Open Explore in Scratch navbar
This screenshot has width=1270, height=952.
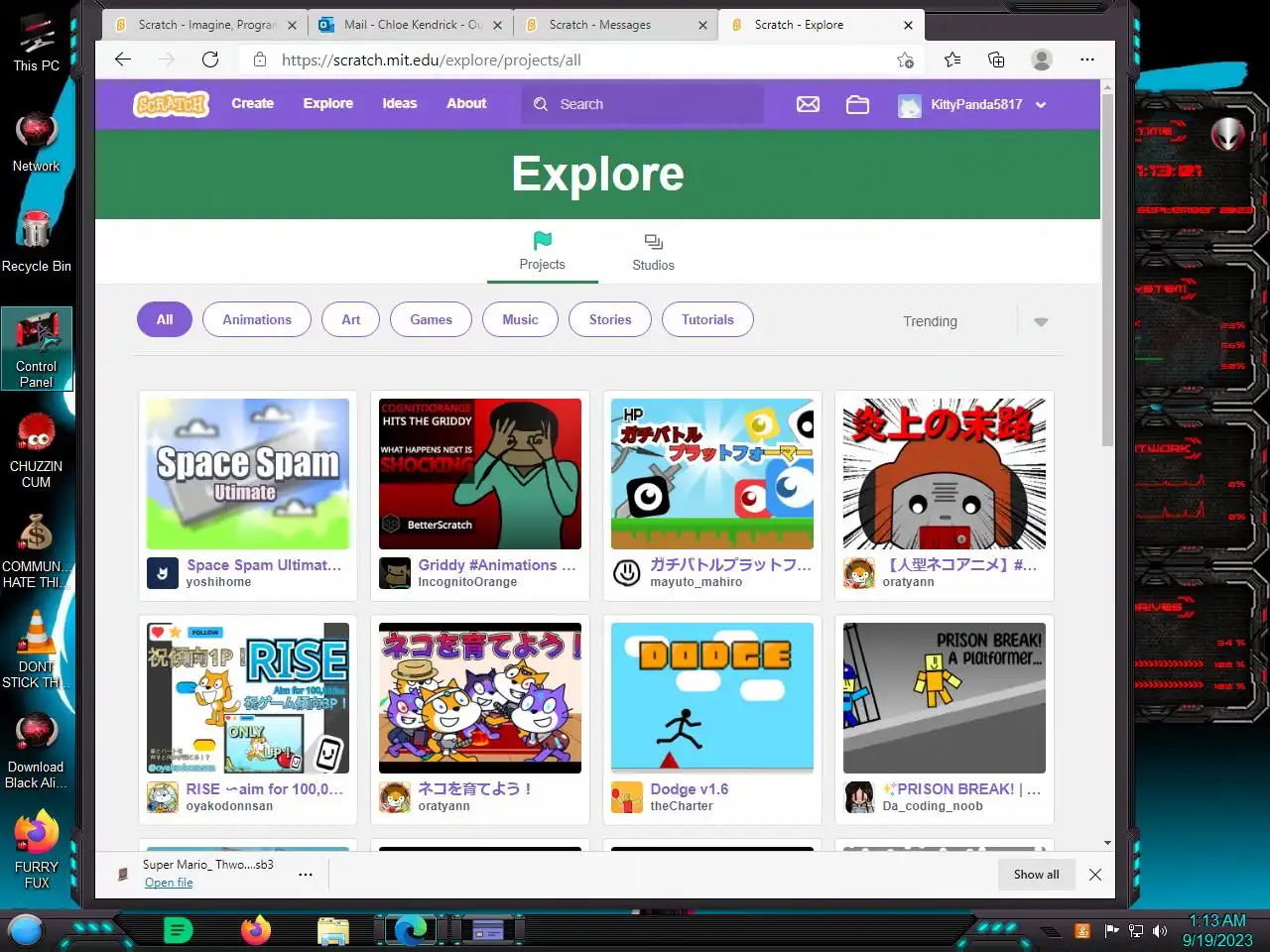tap(328, 103)
